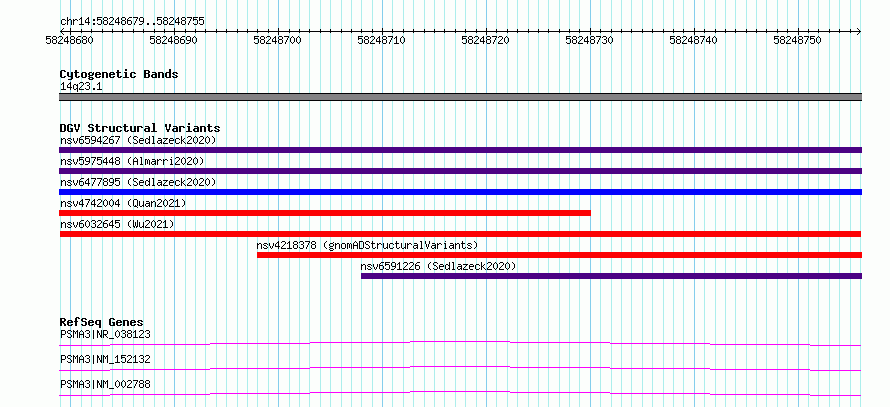The height and width of the screenshot is (407, 890).
Task: Select the 14q23.1 band label
Action: click(x=81, y=87)
